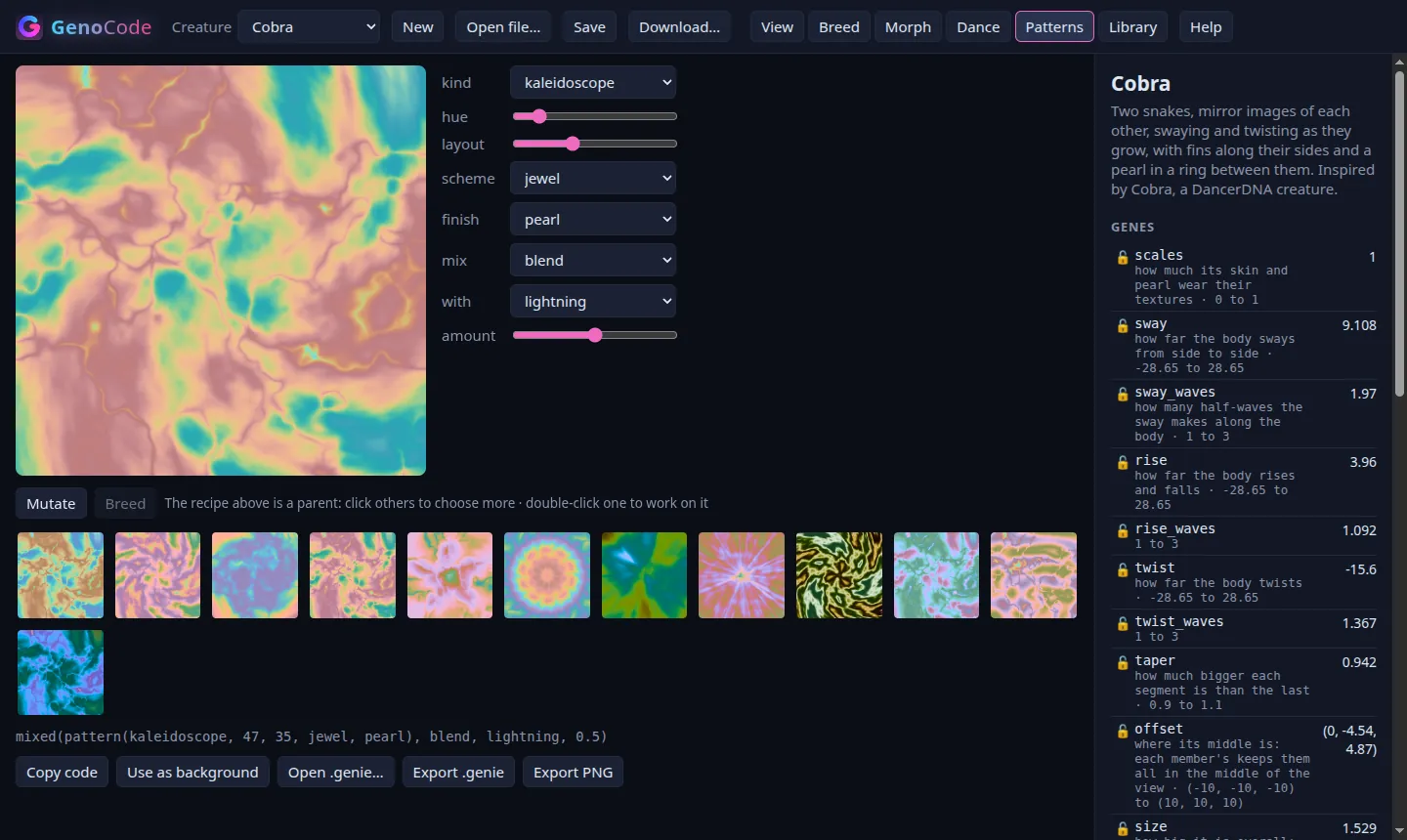Click the taper gene lock icon
This screenshot has width=1407, height=840.
pos(1123,663)
